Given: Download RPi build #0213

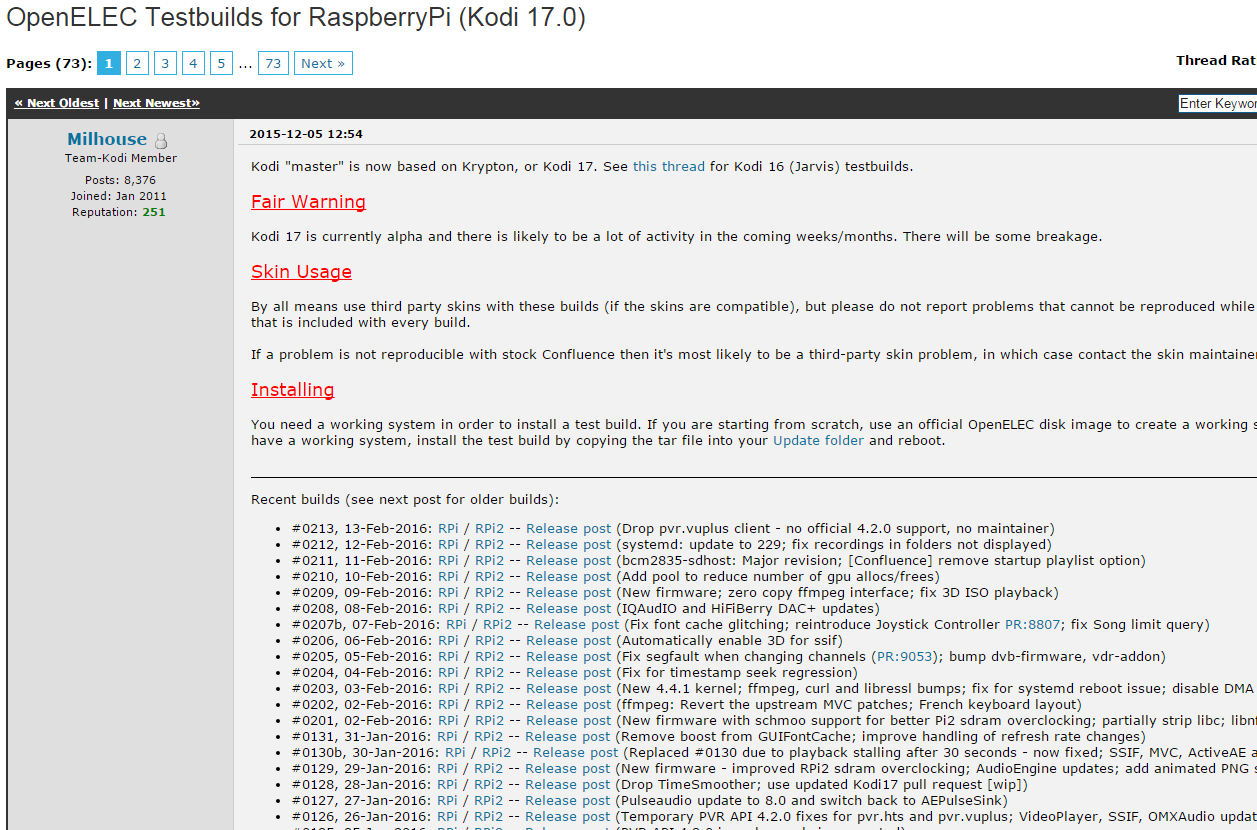Looking at the screenshot, I should pyautogui.click(x=448, y=528).
